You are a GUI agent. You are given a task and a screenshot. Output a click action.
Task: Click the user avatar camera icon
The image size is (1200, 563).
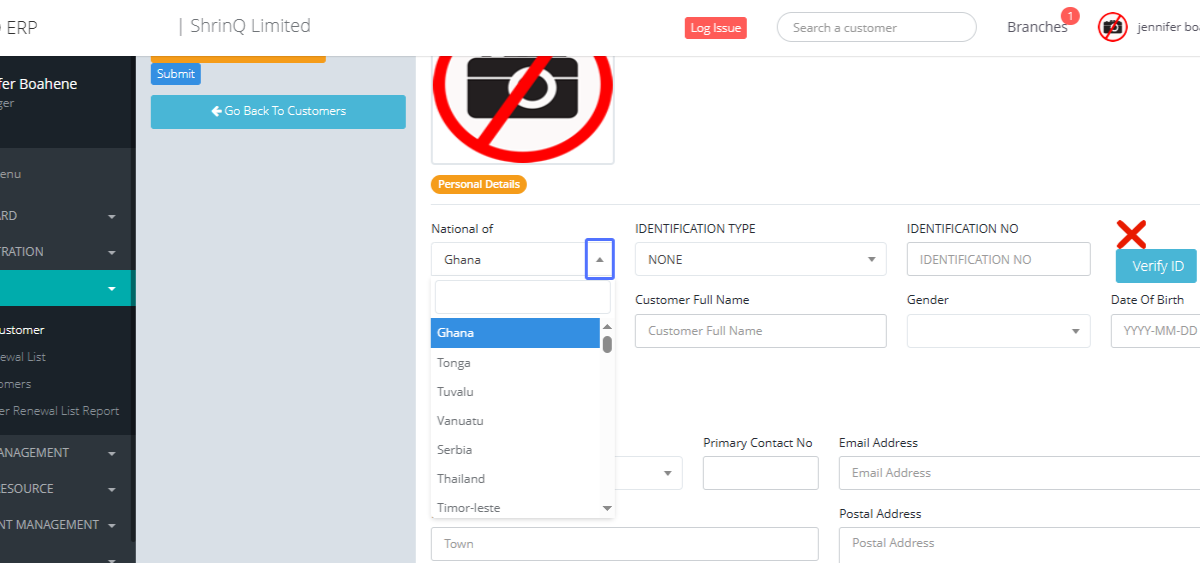point(1113,27)
